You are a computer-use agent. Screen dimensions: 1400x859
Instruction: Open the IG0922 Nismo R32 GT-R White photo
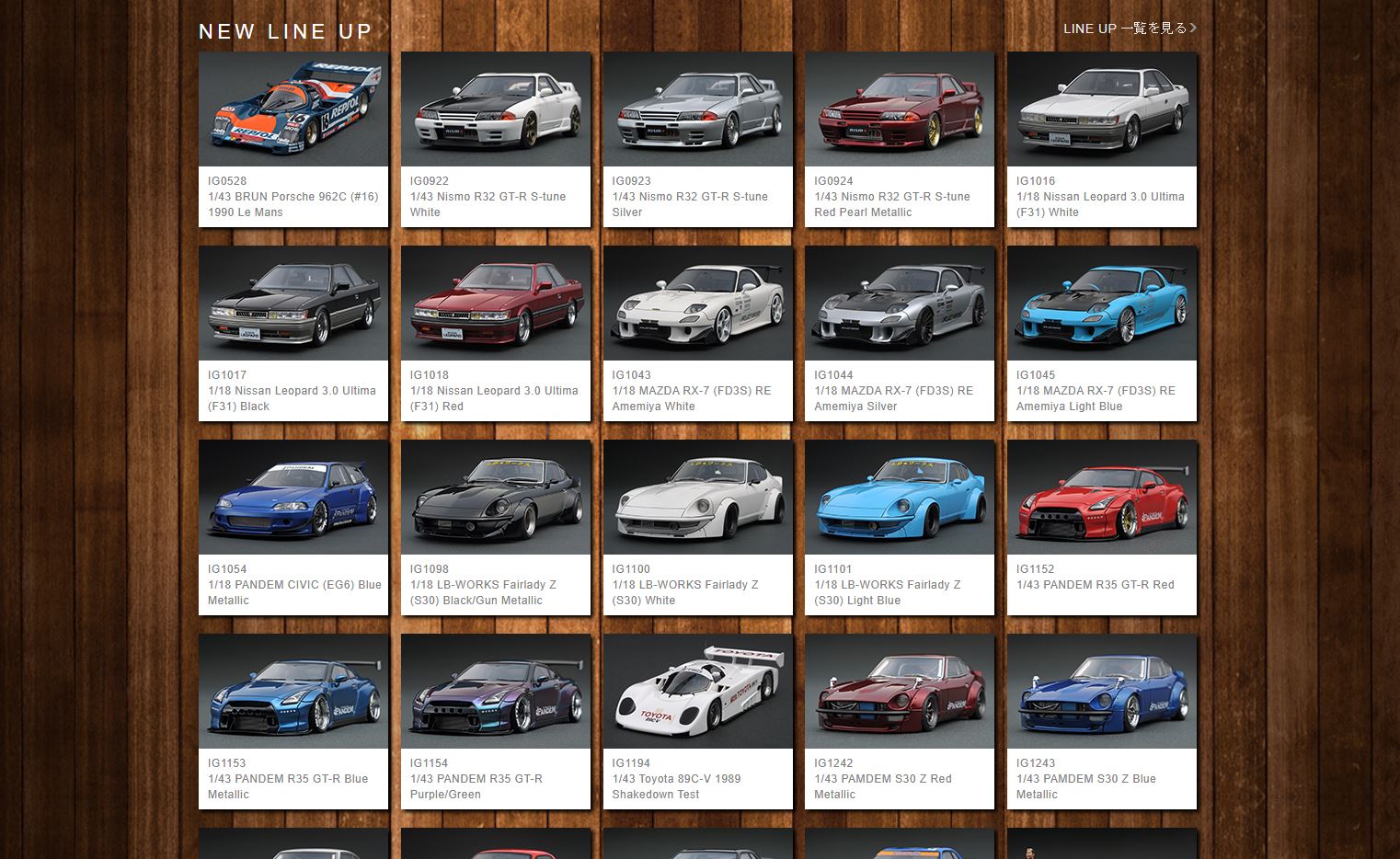[496, 109]
